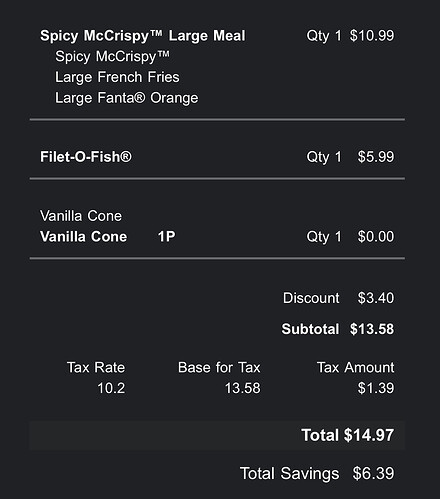Select the Spicy McCrispy Large Meal title
The image size is (440, 499).
(x=143, y=36)
